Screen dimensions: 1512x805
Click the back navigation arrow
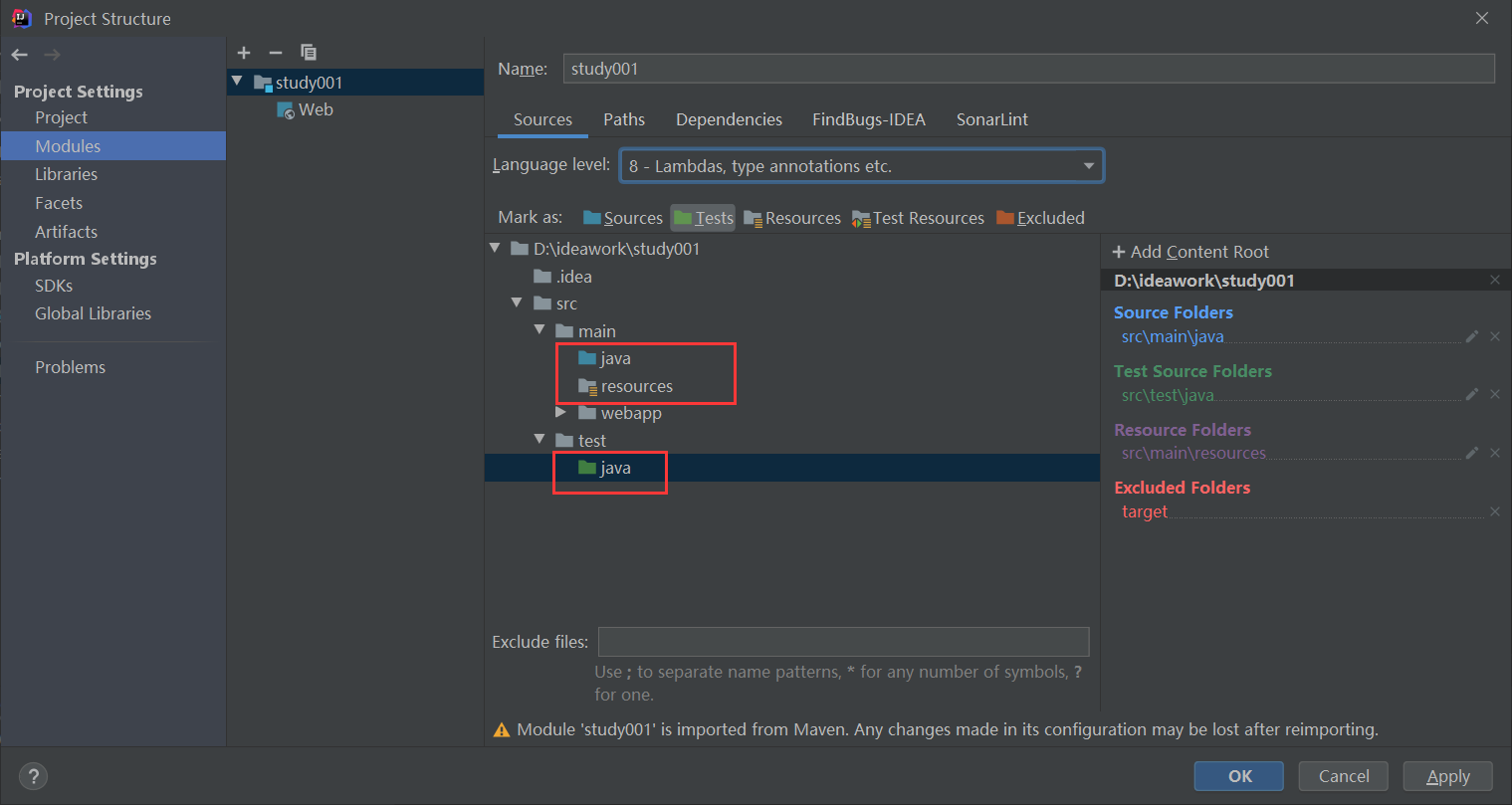point(20,55)
